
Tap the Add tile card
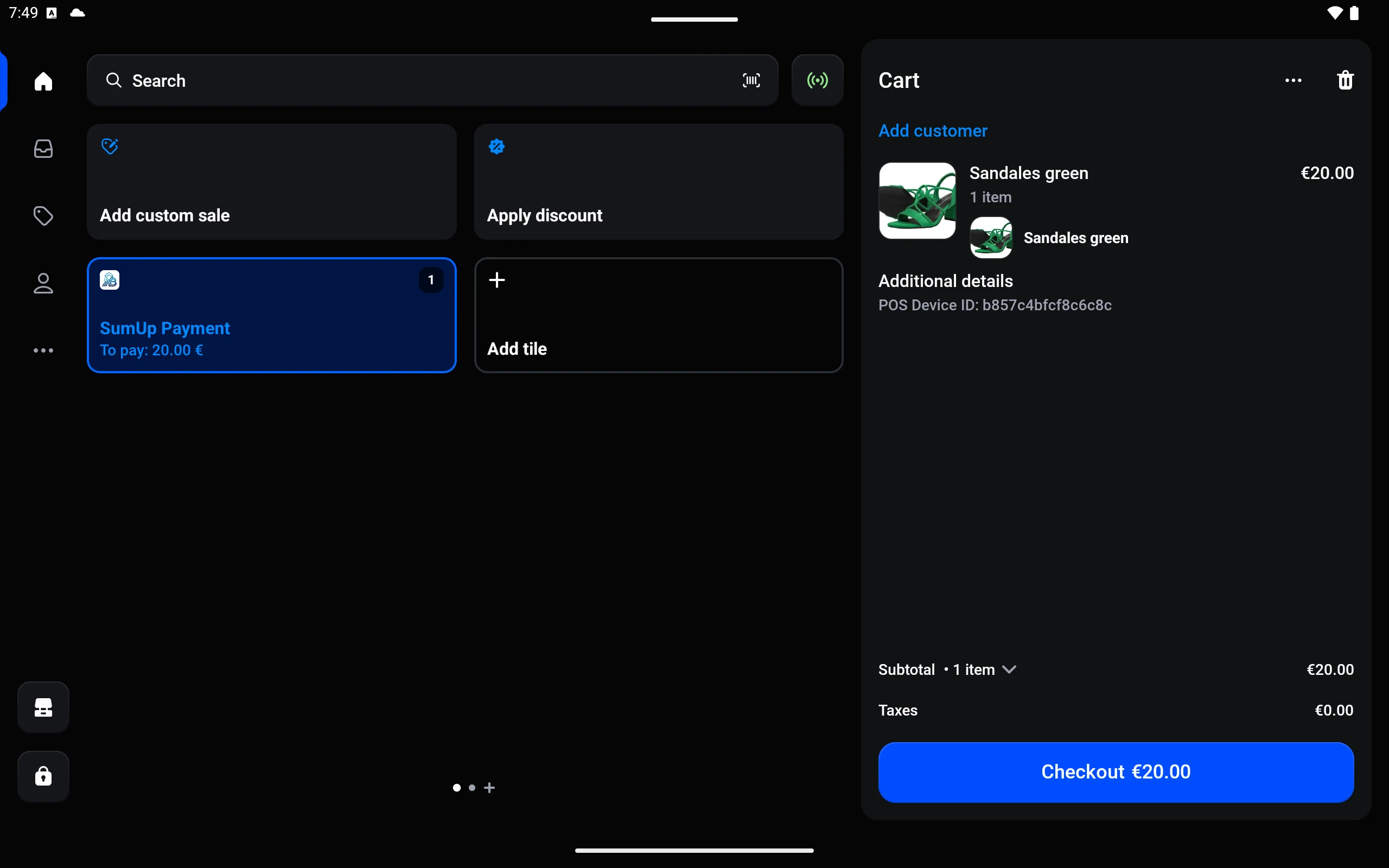click(658, 315)
